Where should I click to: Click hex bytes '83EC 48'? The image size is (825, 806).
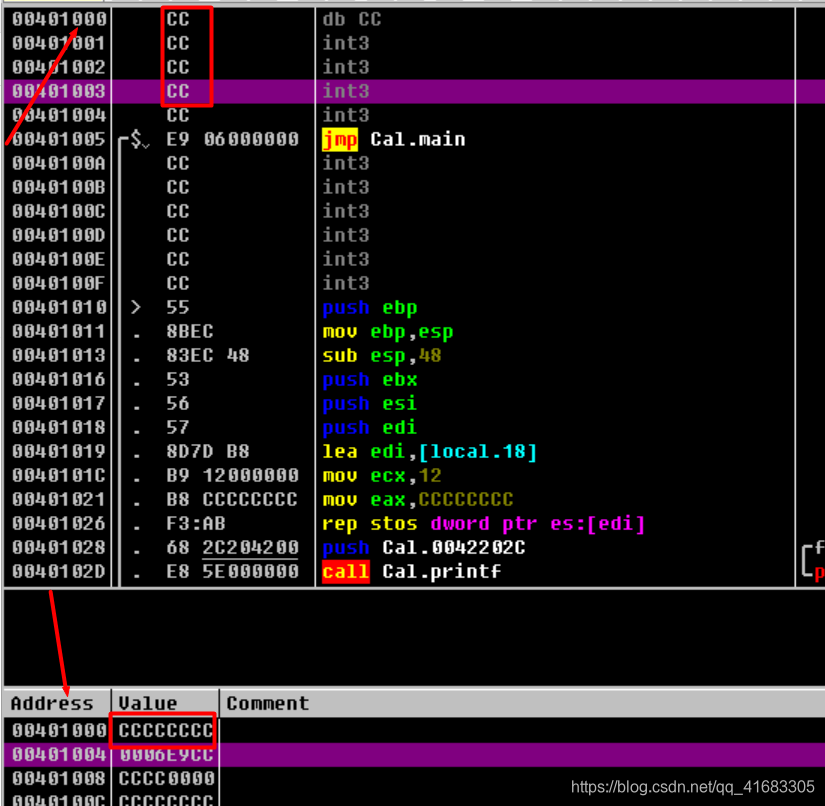(x=208, y=356)
